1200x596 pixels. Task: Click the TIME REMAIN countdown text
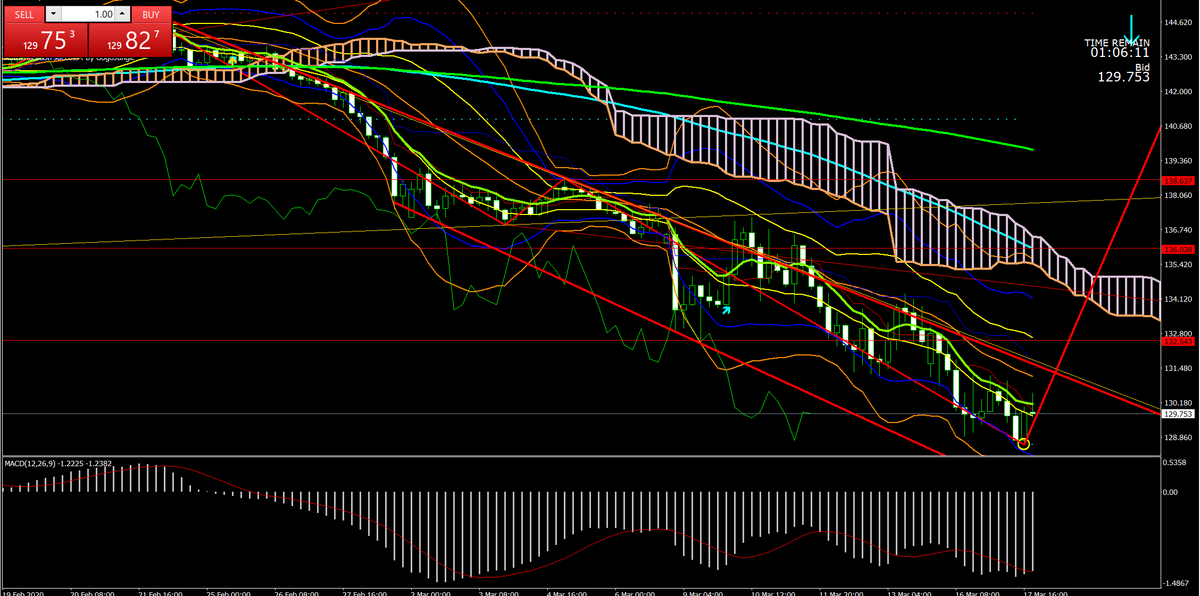pyautogui.click(x=1117, y=43)
